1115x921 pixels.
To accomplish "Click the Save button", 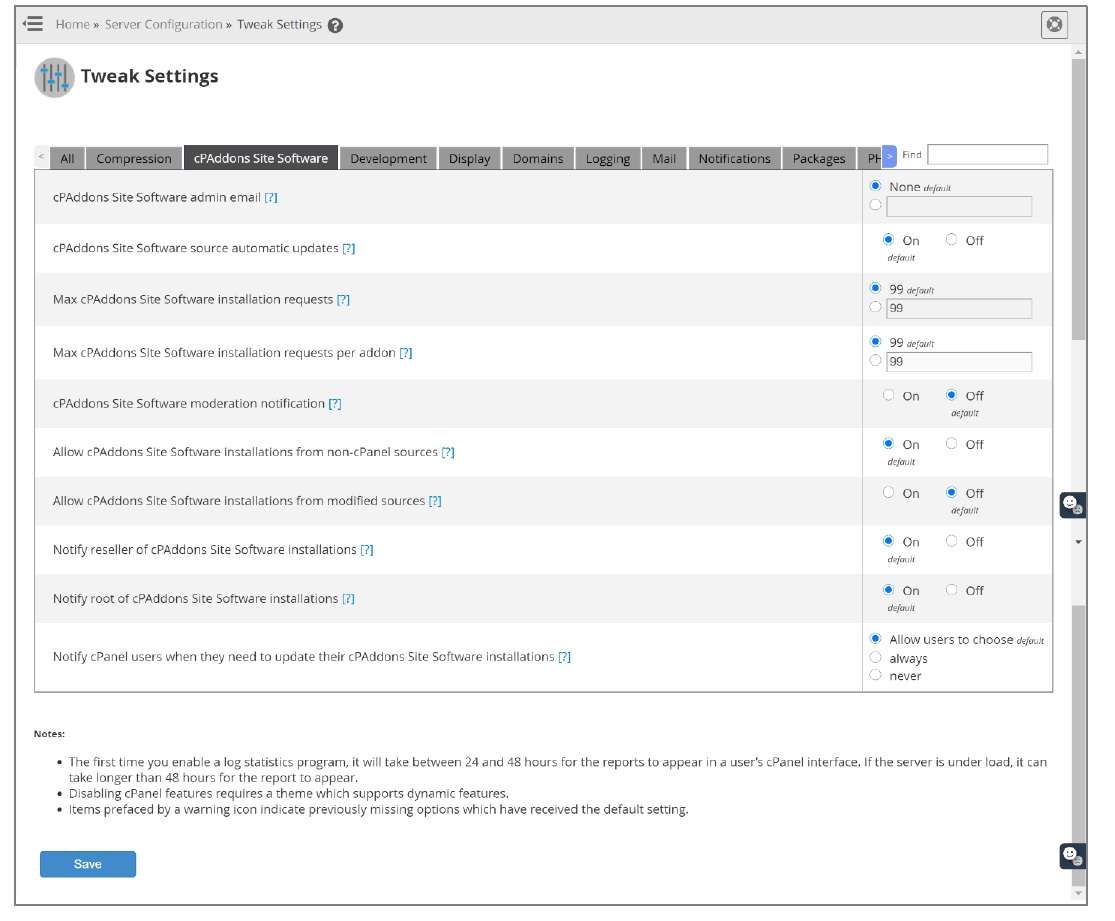I will (87, 865).
